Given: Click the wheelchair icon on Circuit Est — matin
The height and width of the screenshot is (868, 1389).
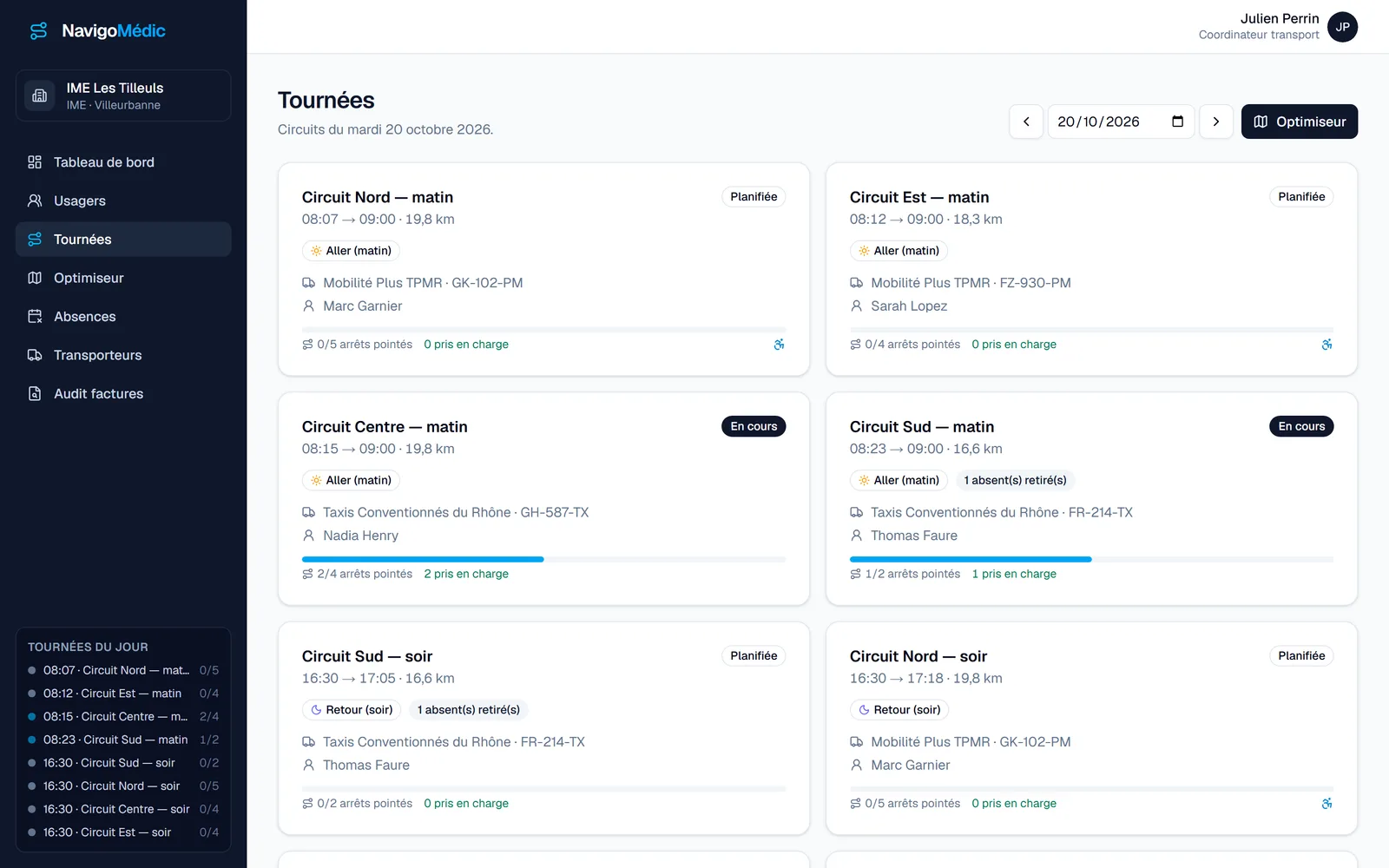Looking at the screenshot, I should pyautogui.click(x=1326, y=345).
